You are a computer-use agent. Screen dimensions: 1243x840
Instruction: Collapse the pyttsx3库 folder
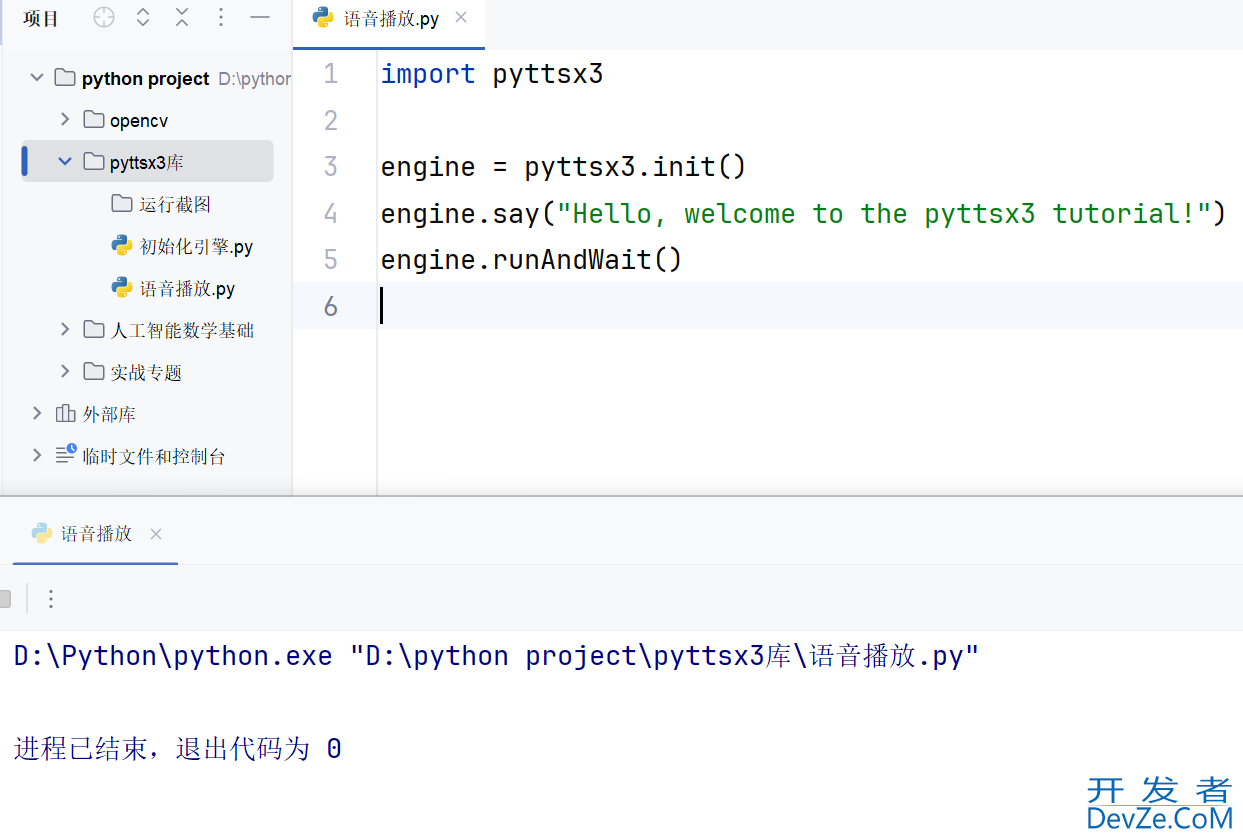pyautogui.click(x=65, y=162)
